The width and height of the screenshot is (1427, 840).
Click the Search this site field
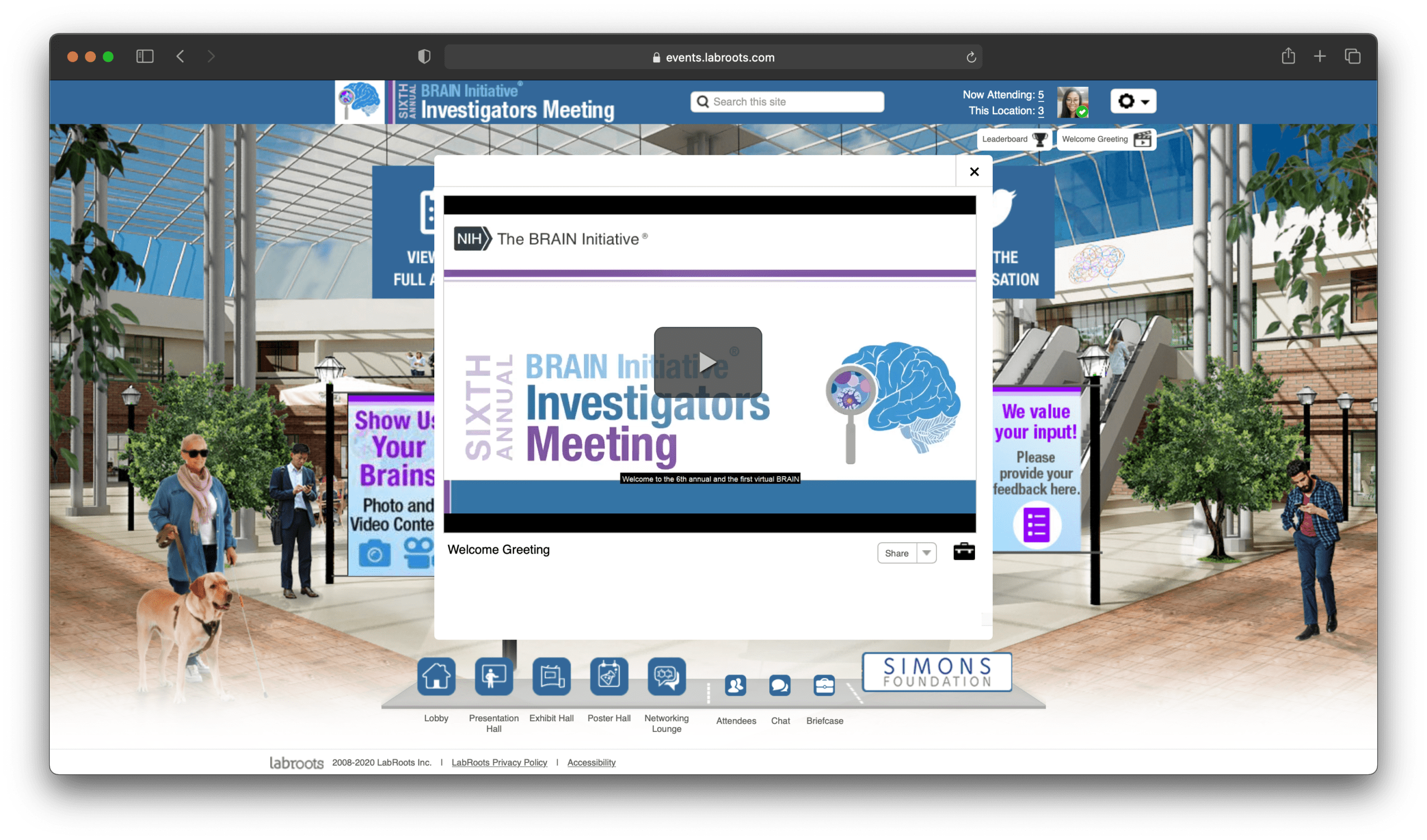pos(787,101)
